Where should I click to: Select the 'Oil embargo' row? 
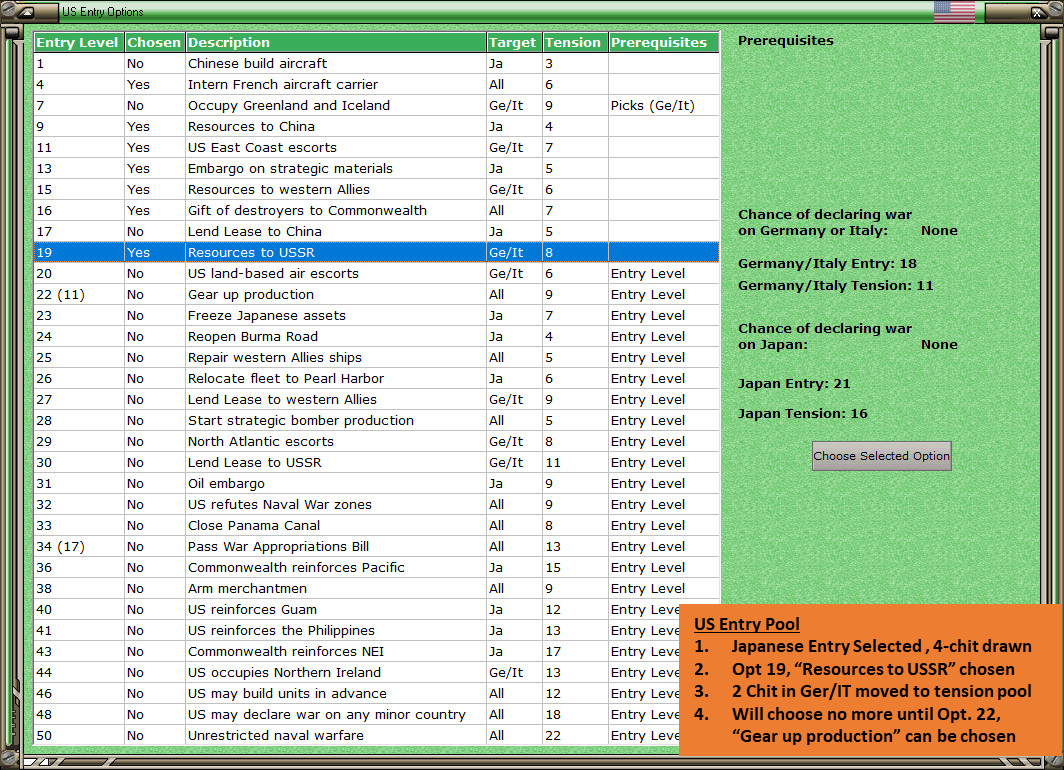[377, 484]
